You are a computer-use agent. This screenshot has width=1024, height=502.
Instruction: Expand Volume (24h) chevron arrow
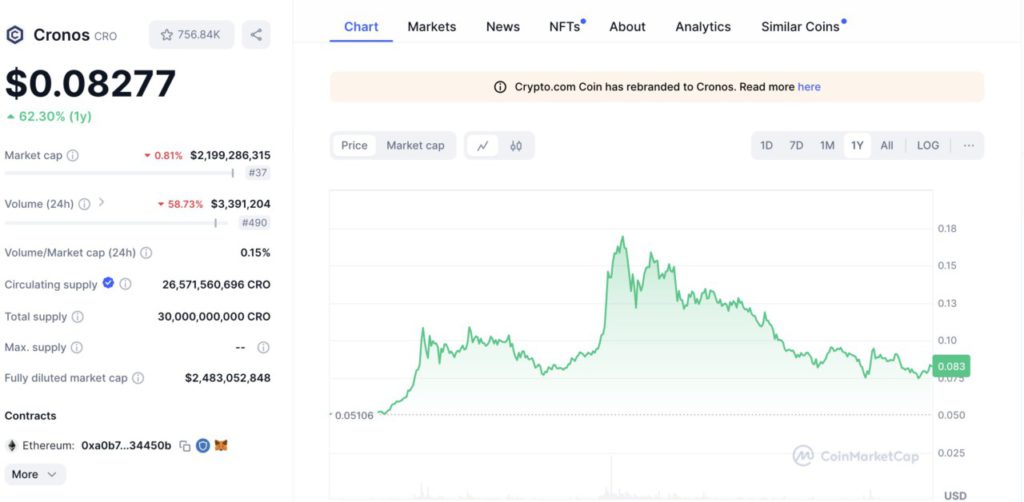pos(101,202)
